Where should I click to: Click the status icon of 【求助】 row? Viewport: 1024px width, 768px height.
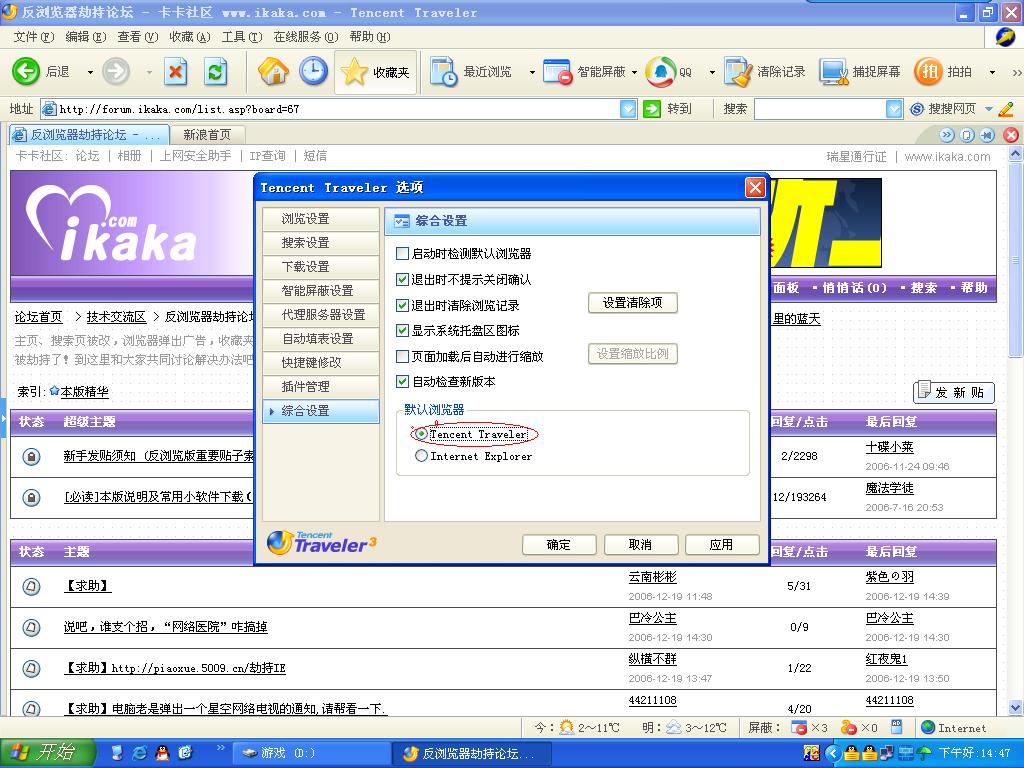[31, 586]
